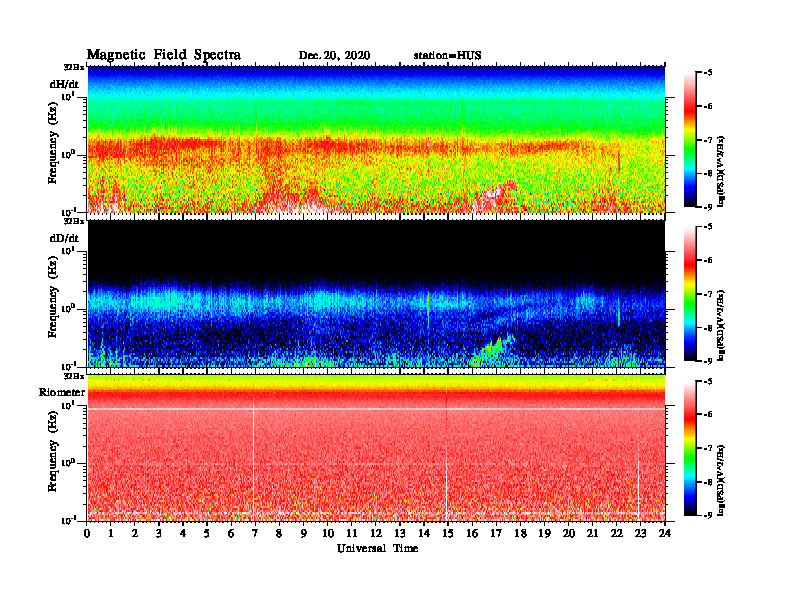Click hour 3 on the Universal Time axis
Screen dimensions: 792x612
tap(159, 533)
